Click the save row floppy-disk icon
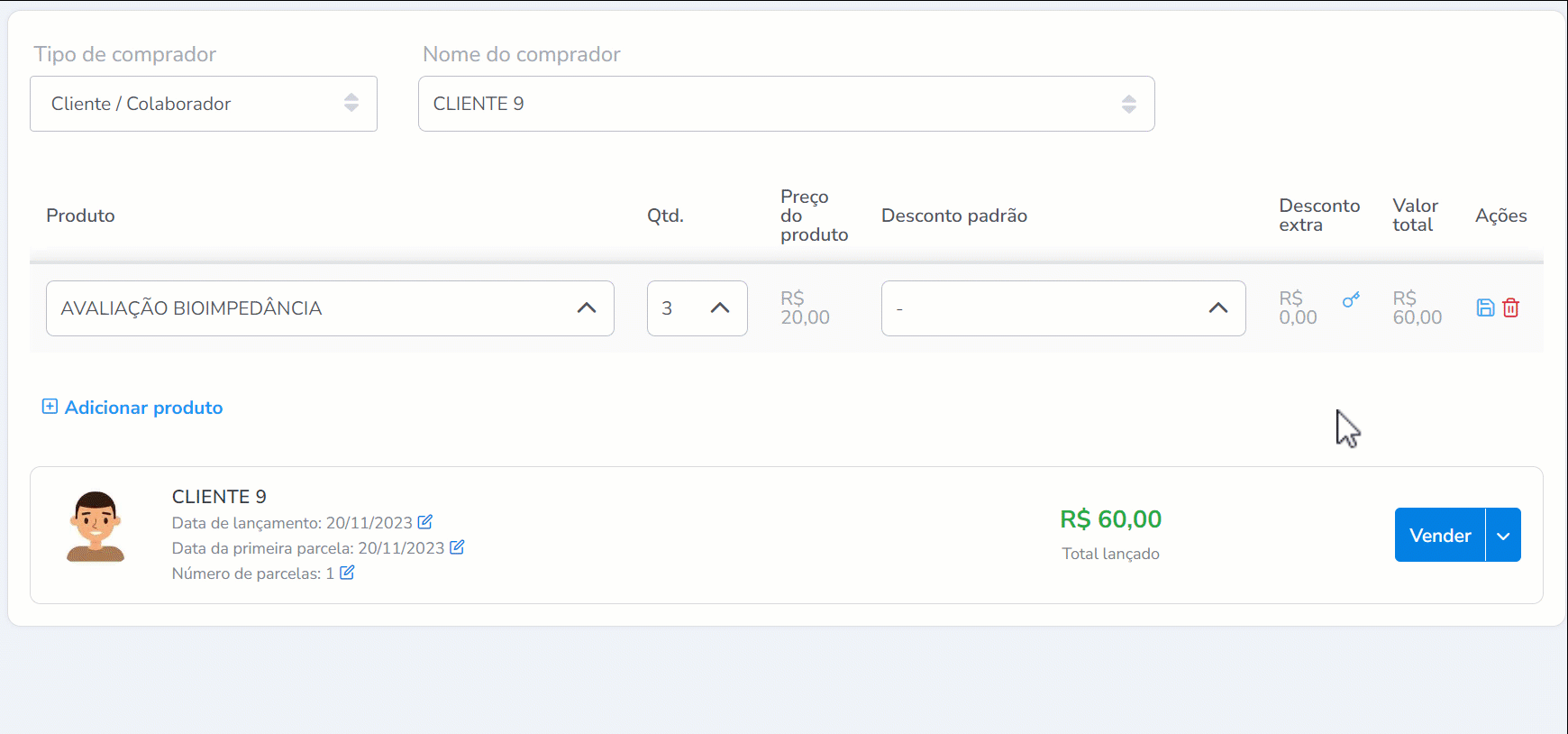The width and height of the screenshot is (1568, 734). 1485,308
